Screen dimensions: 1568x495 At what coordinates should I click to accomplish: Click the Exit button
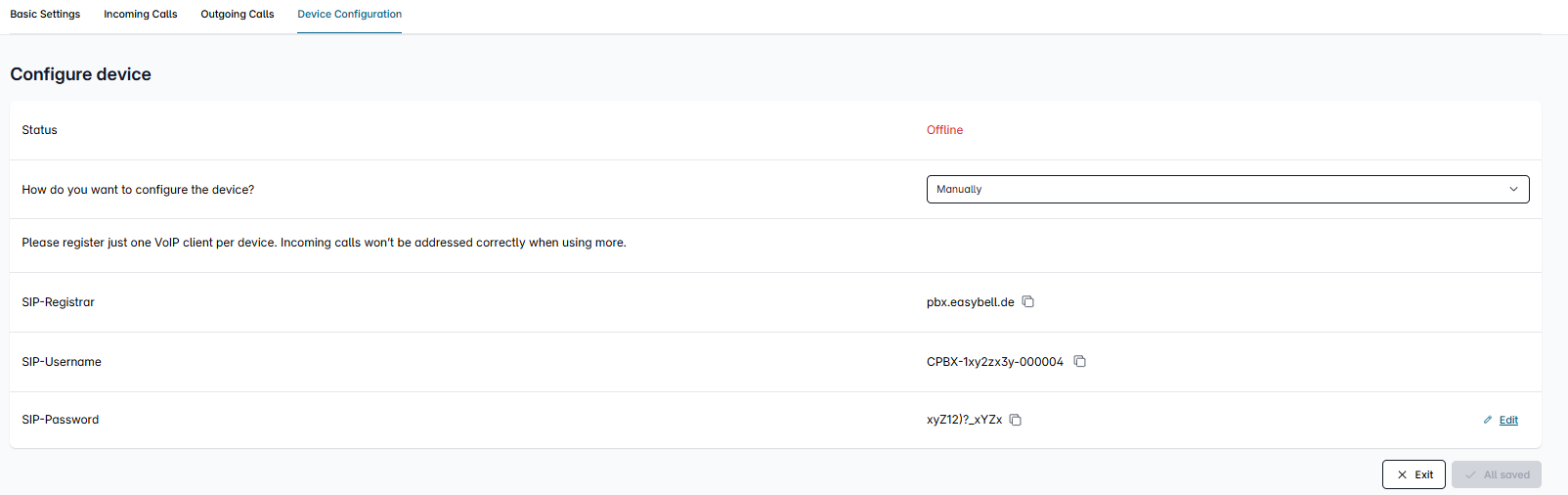[1414, 474]
